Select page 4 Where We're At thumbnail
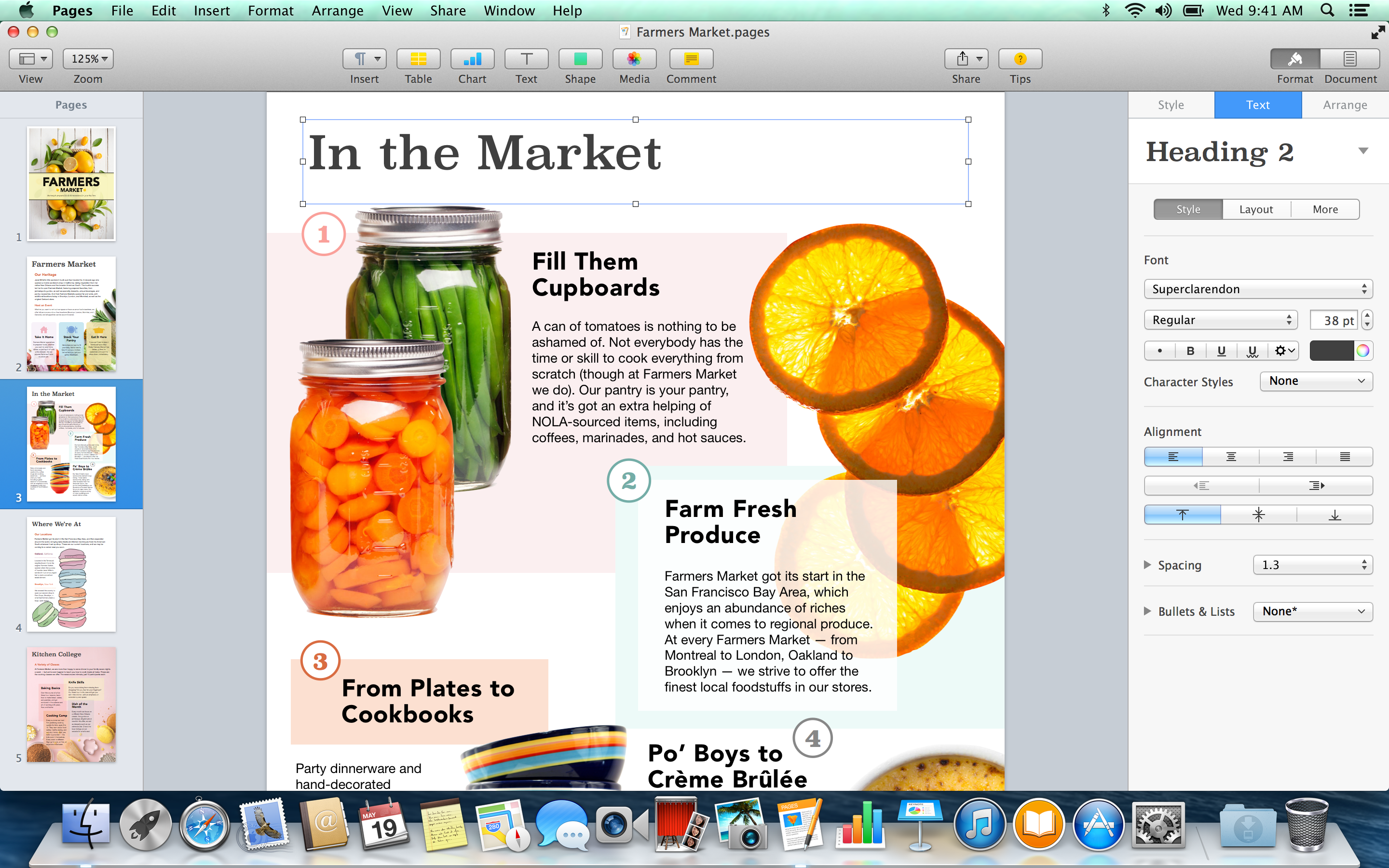The height and width of the screenshot is (868, 1389). pyautogui.click(x=71, y=574)
